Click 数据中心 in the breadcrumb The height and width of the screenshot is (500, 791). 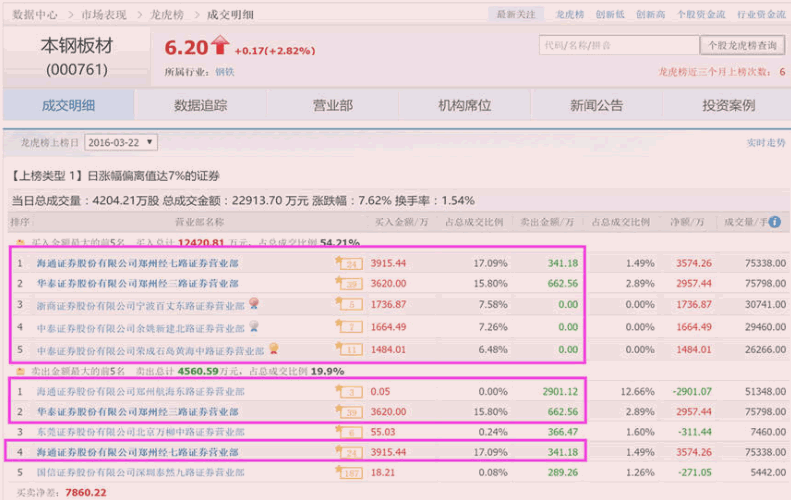tap(35, 15)
